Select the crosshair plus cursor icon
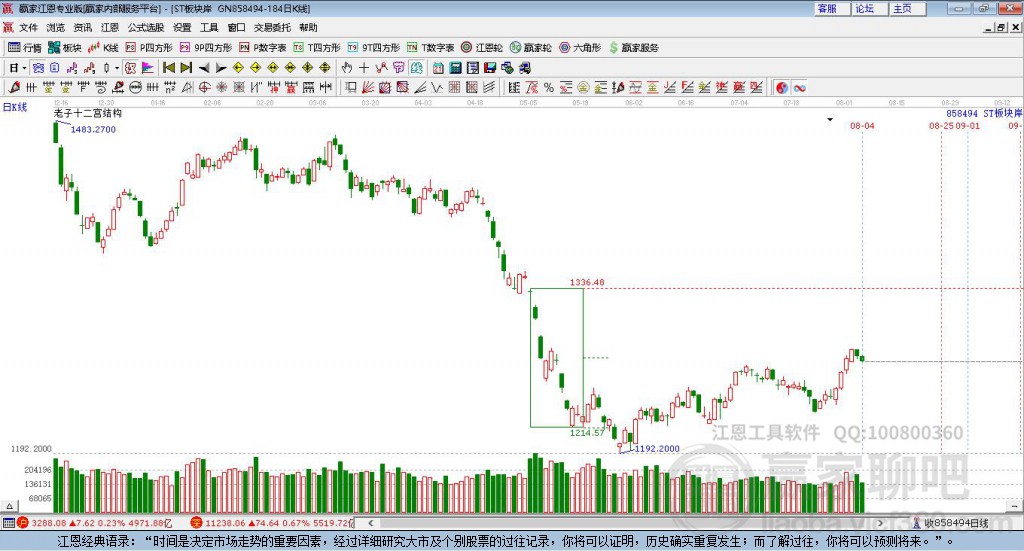 pos(364,68)
